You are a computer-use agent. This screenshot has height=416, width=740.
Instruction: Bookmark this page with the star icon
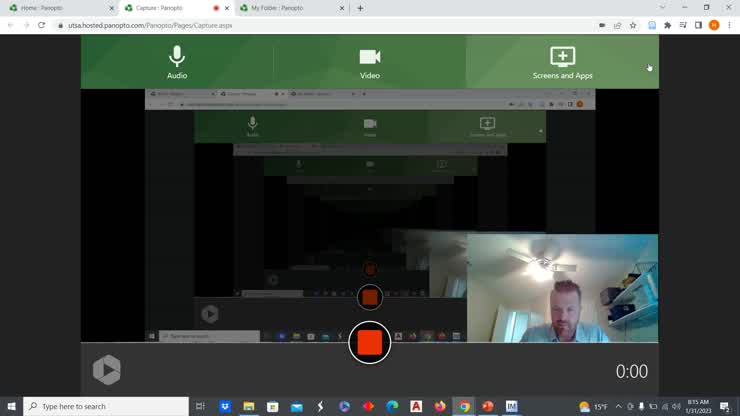click(x=633, y=25)
